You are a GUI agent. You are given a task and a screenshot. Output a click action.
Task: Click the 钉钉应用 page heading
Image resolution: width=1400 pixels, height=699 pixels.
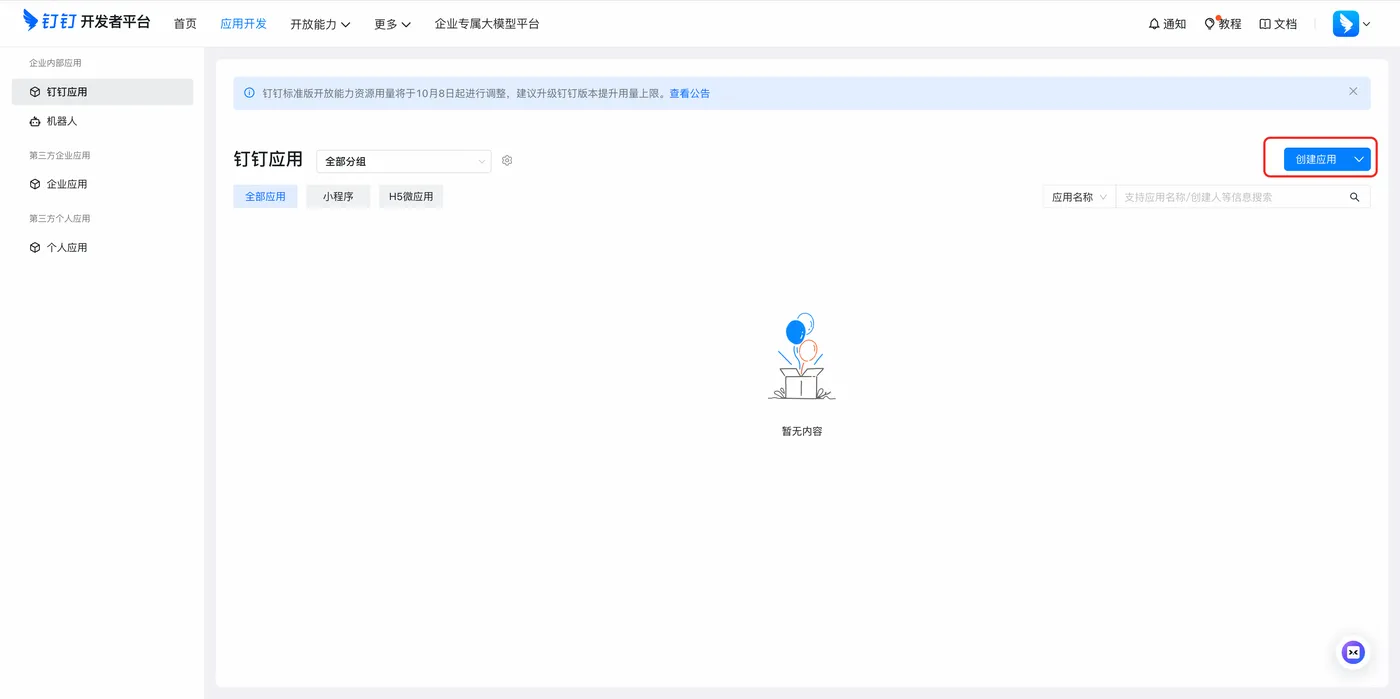(x=268, y=159)
